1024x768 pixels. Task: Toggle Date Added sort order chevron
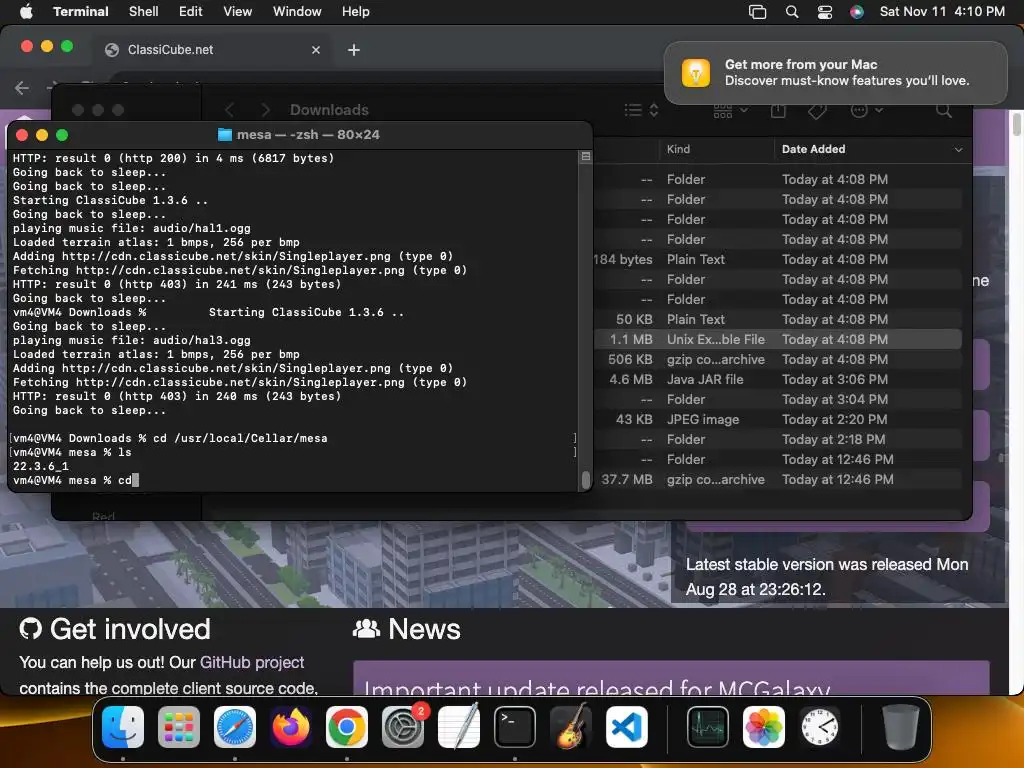point(958,150)
